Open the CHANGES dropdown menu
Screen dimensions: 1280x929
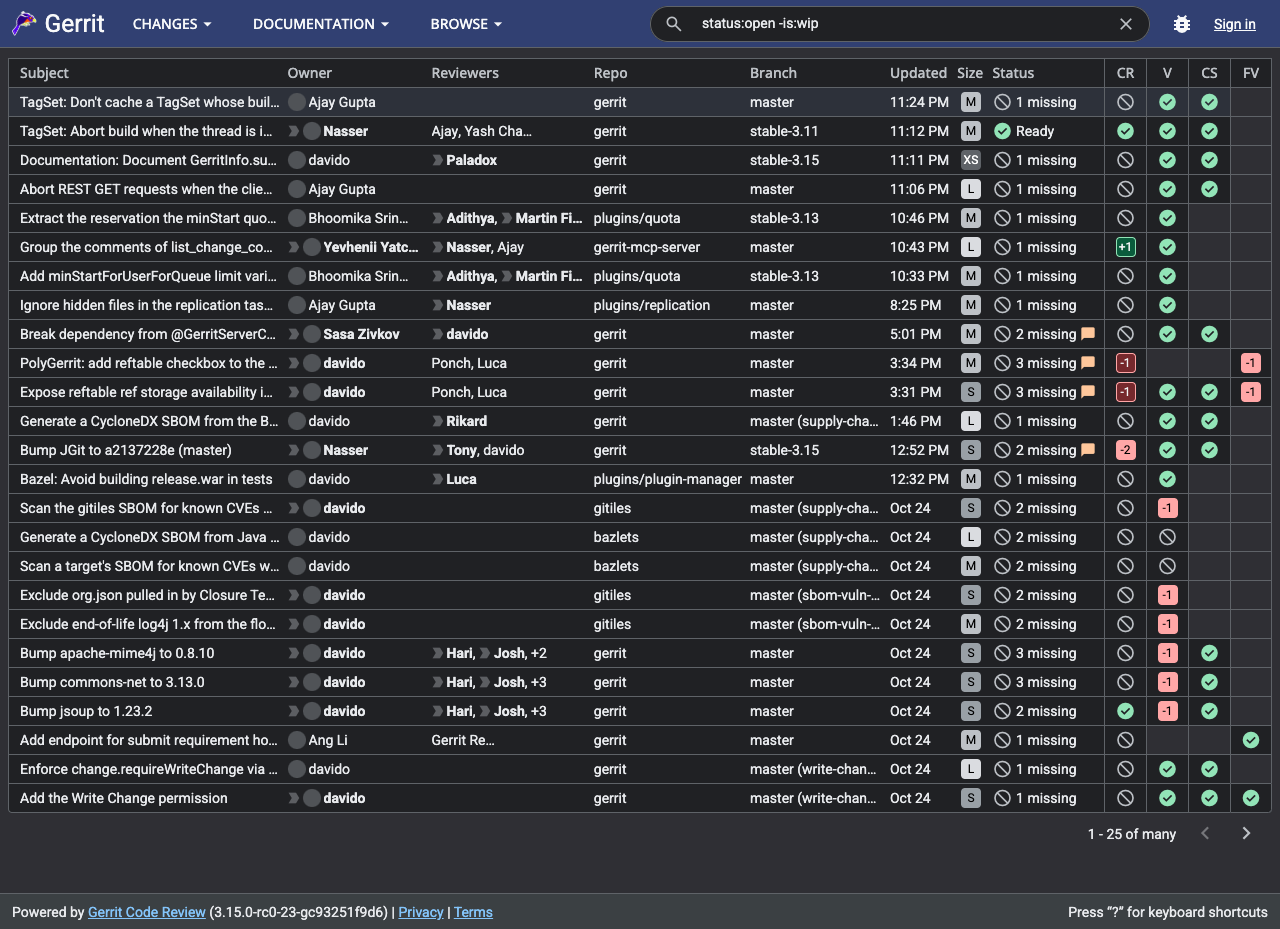tap(172, 24)
